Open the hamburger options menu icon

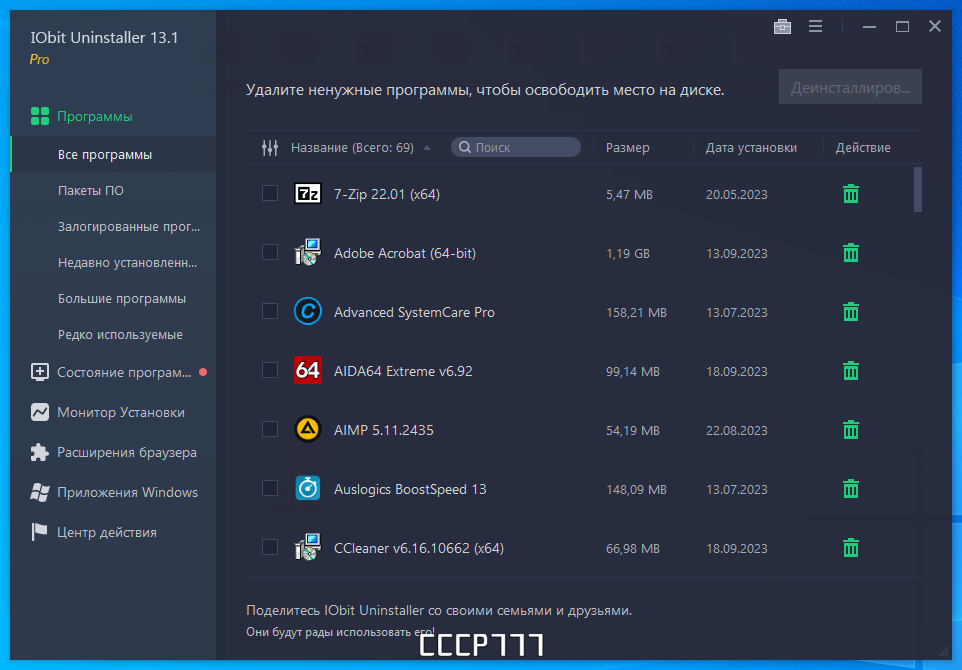click(x=815, y=26)
